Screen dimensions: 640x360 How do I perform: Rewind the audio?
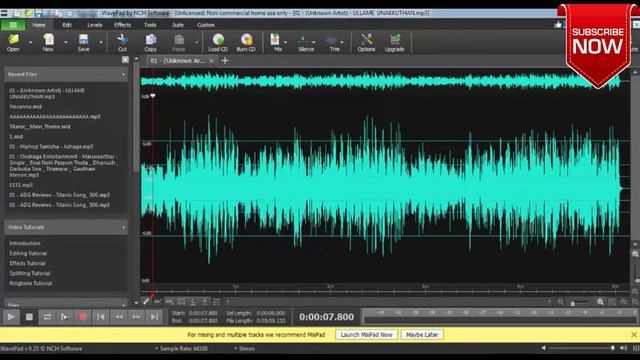(x=119, y=317)
